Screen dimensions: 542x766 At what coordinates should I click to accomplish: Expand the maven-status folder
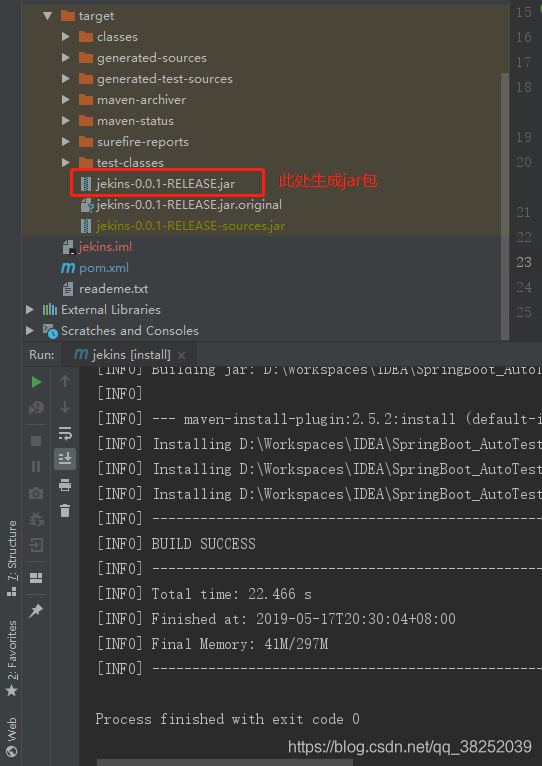point(66,121)
